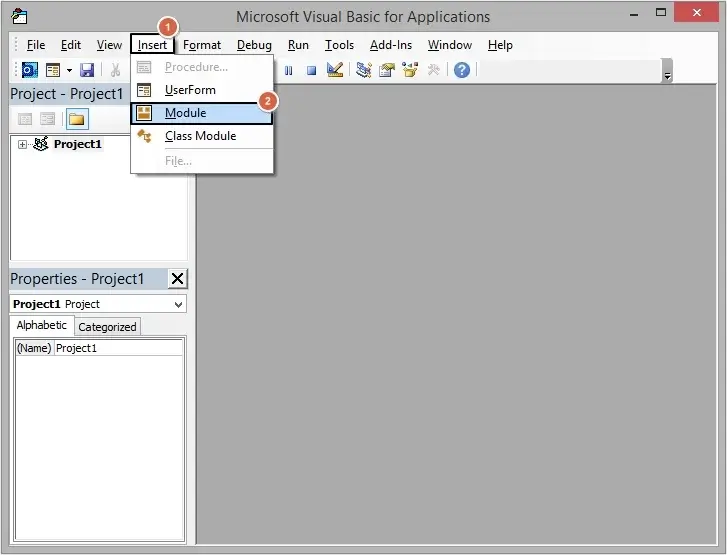Click the View Code icon in Project panel
This screenshot has width=727, height=555.
[25, 119]
